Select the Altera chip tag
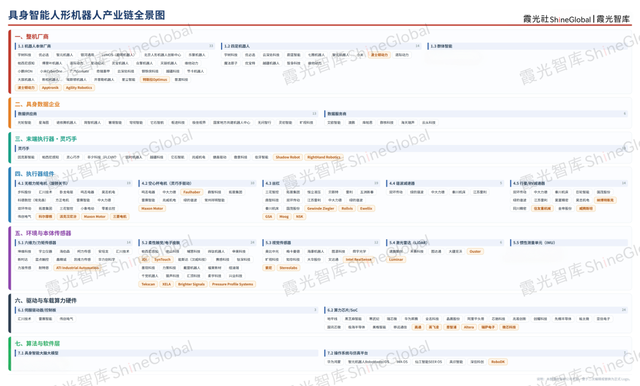Image resolution: width=640 pixels, height=386 pixels. [469, 327]
